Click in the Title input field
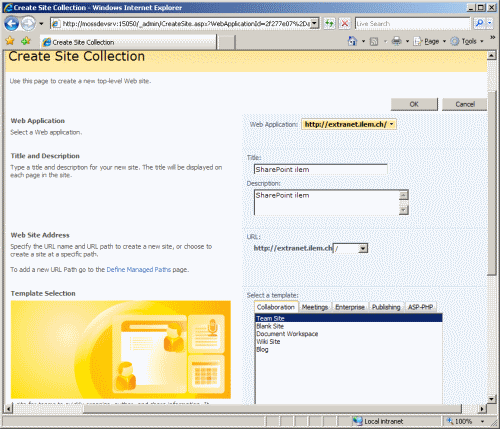The image size is (500, 429). (x=320, y=169)
